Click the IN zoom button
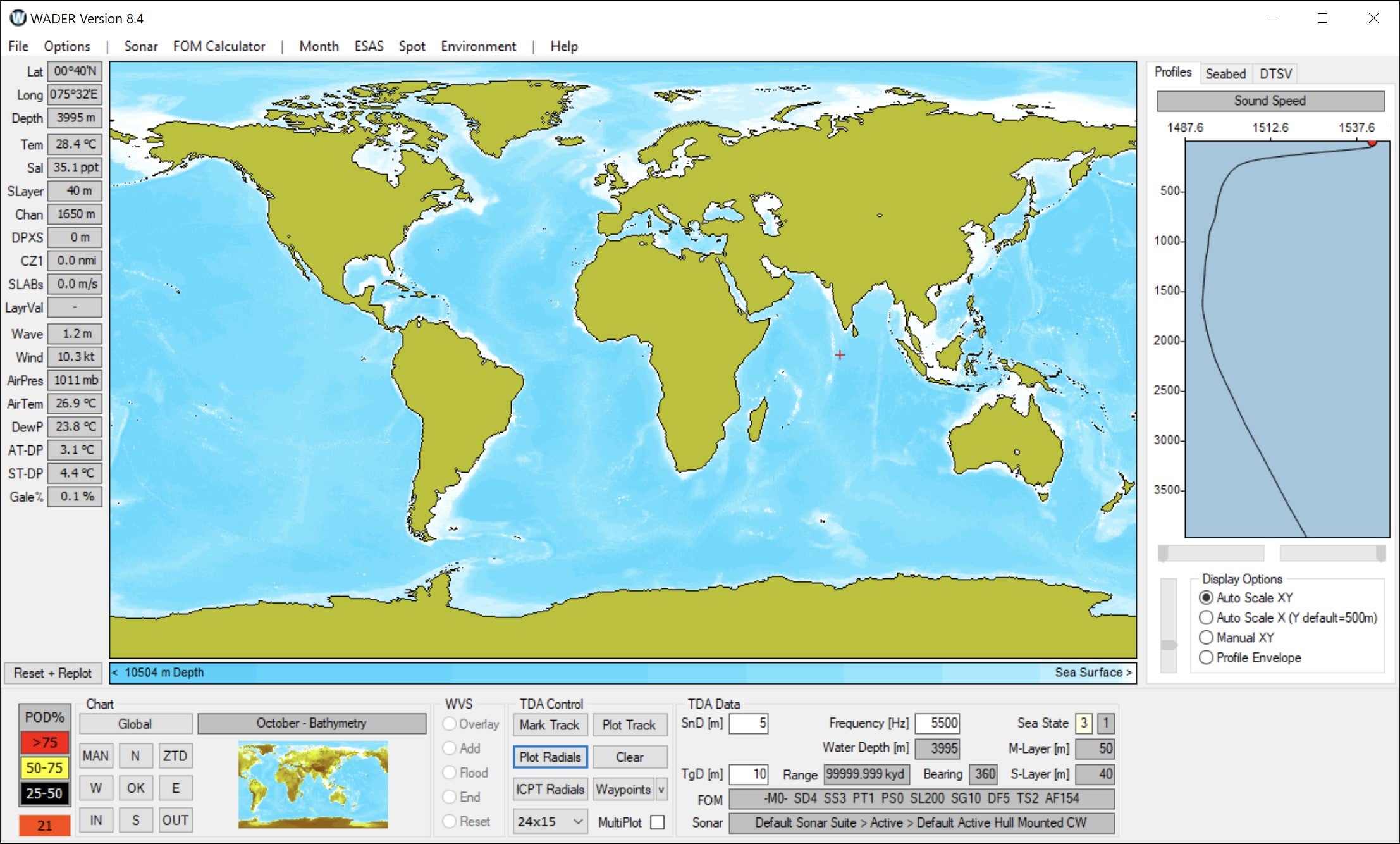Viewport: 1400px width, 844px height. click(x=96, y=820)
